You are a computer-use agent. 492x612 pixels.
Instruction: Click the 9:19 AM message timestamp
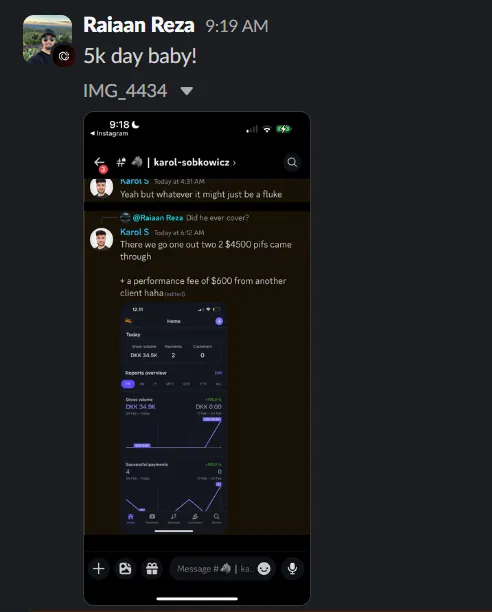click(x=237, y=26)
